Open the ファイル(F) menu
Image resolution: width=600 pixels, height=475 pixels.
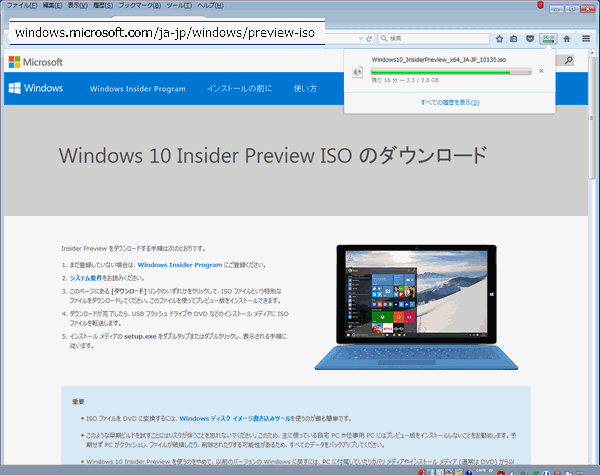coord(22,5)
